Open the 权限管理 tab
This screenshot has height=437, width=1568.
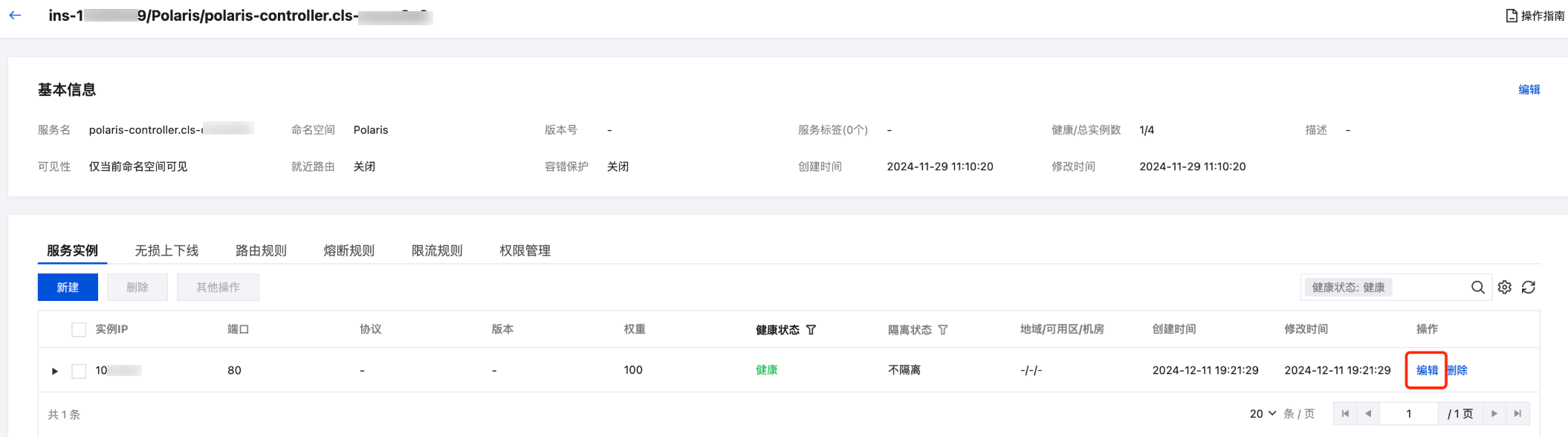point(525,250)
